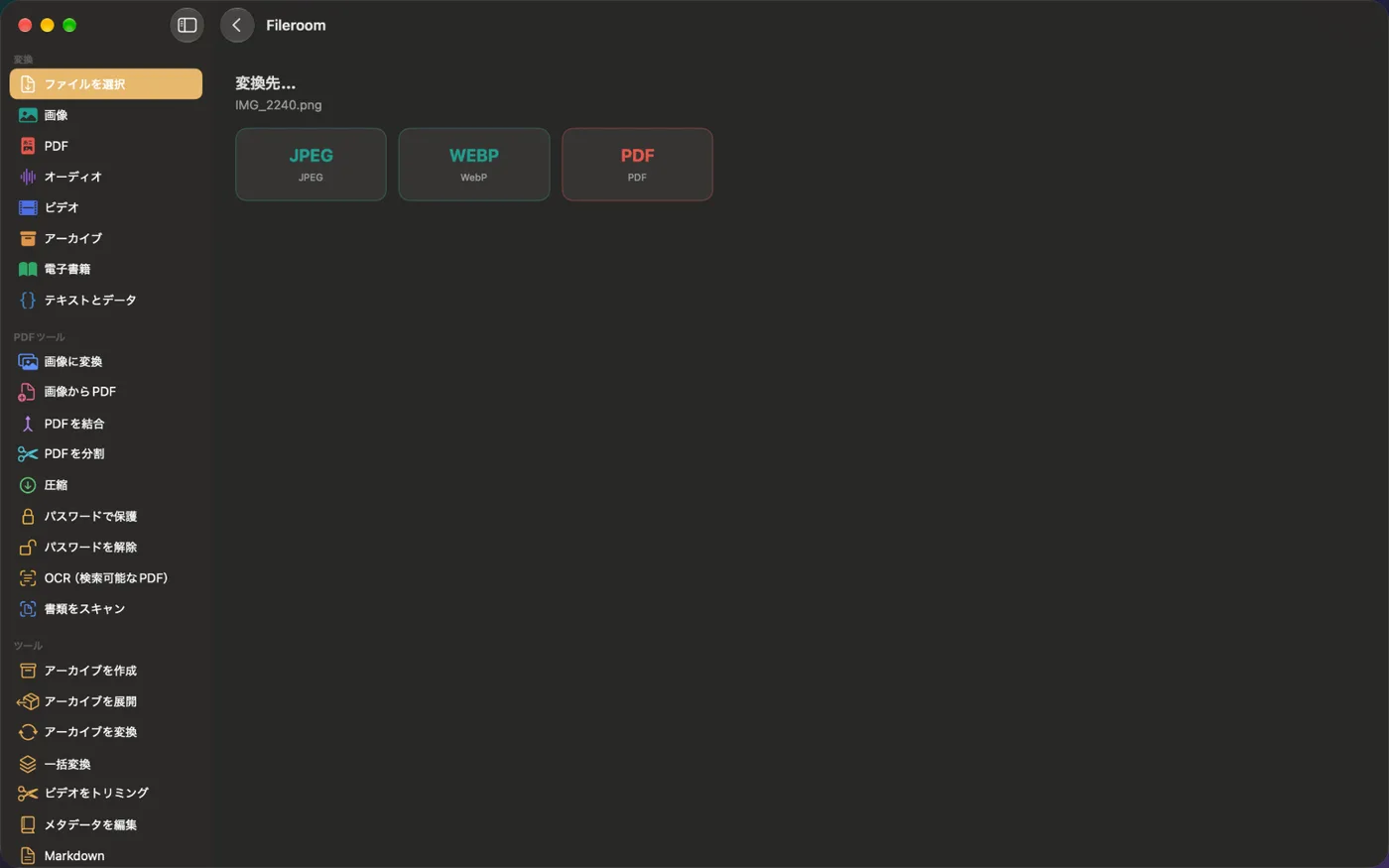The height and width of the screenshot is (868, 1389).
Task: Minimize the window with yellow button
Action: pos(47,25)
